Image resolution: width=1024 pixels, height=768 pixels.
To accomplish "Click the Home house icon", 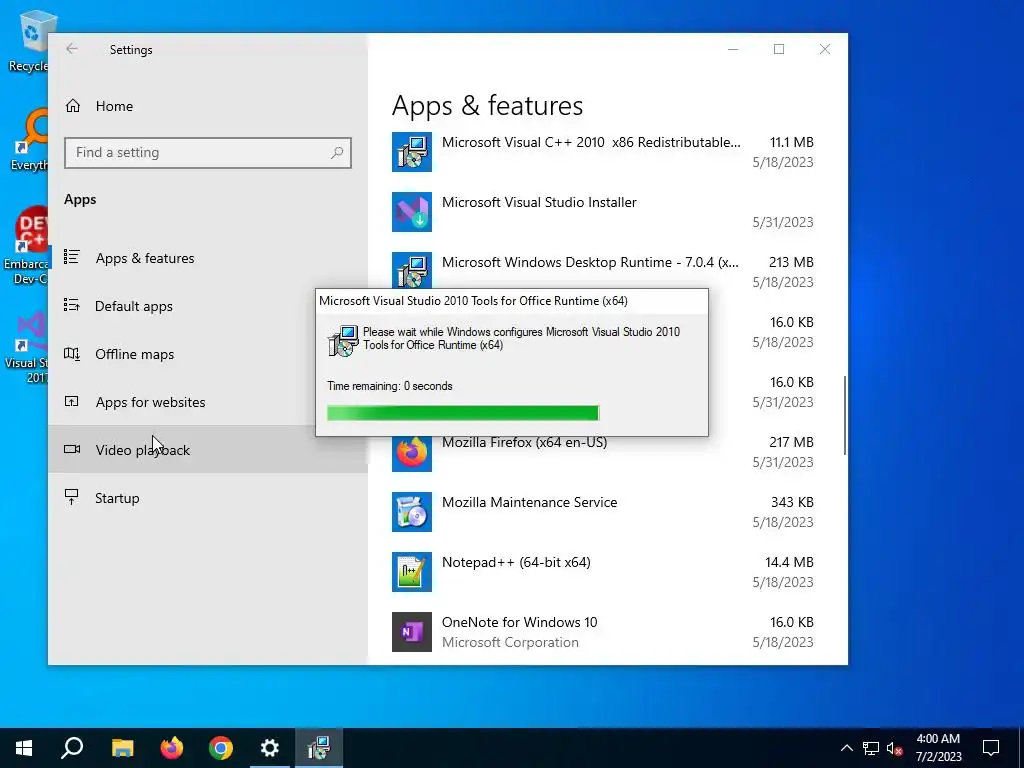I will pyautogui.click(x=72, y=106).
